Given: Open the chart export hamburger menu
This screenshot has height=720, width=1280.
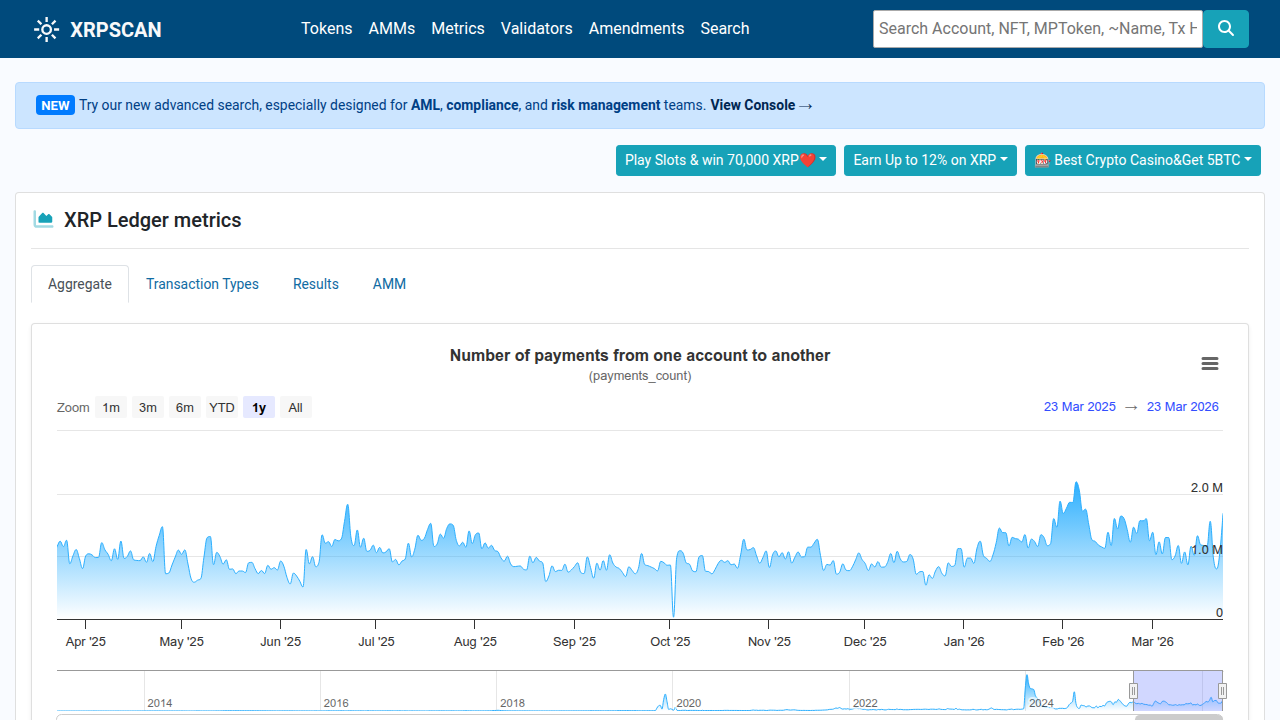Looking at the screenshot, I should coord(1210,363).
